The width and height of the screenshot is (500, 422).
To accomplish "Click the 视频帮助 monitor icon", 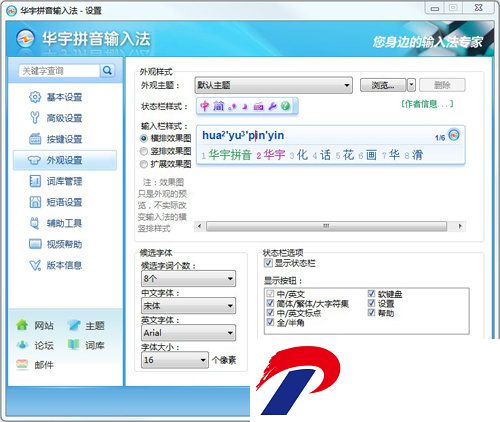I will pos(35,244).
